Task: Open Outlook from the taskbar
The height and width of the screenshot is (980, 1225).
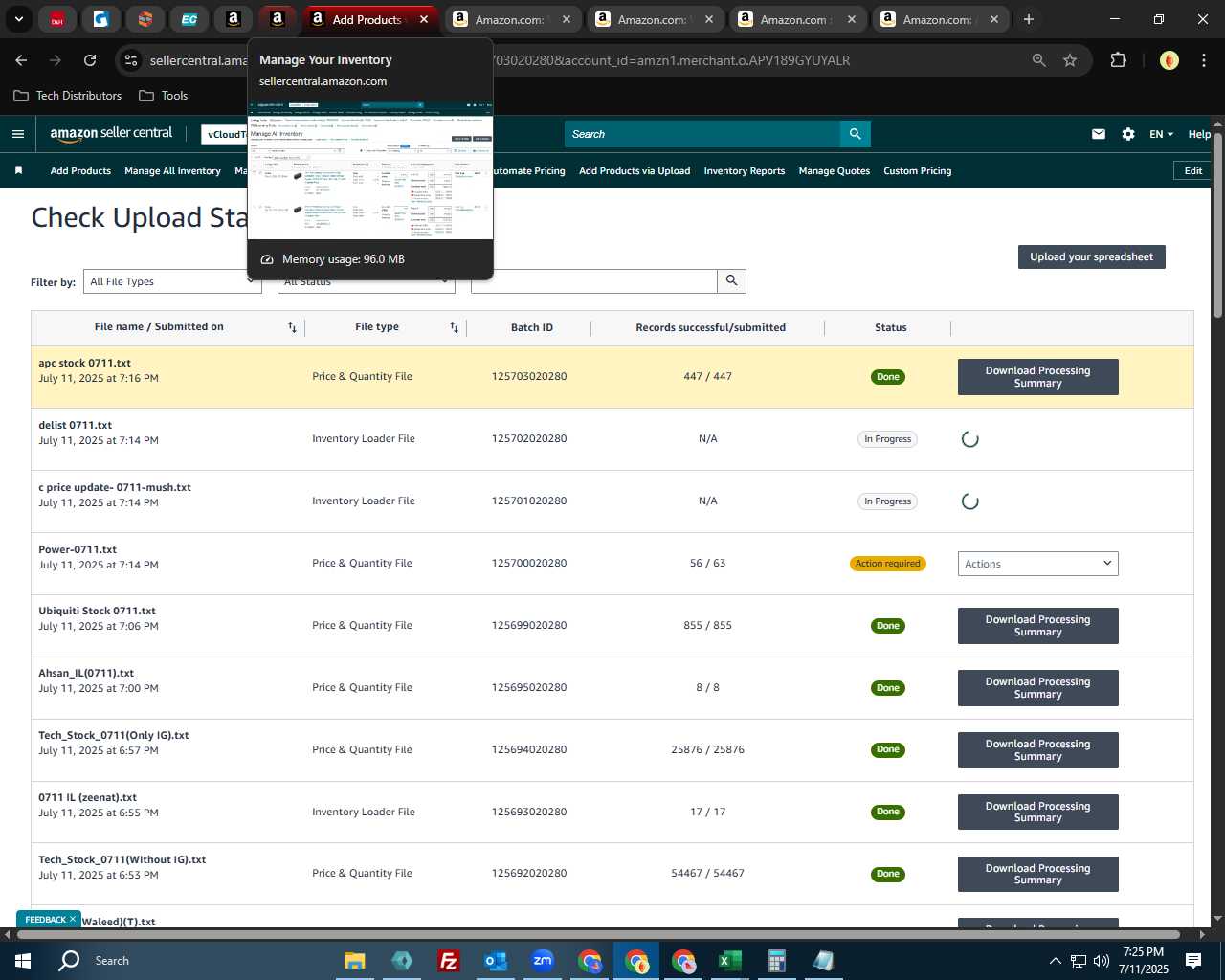Action: (x=495, y=961)
